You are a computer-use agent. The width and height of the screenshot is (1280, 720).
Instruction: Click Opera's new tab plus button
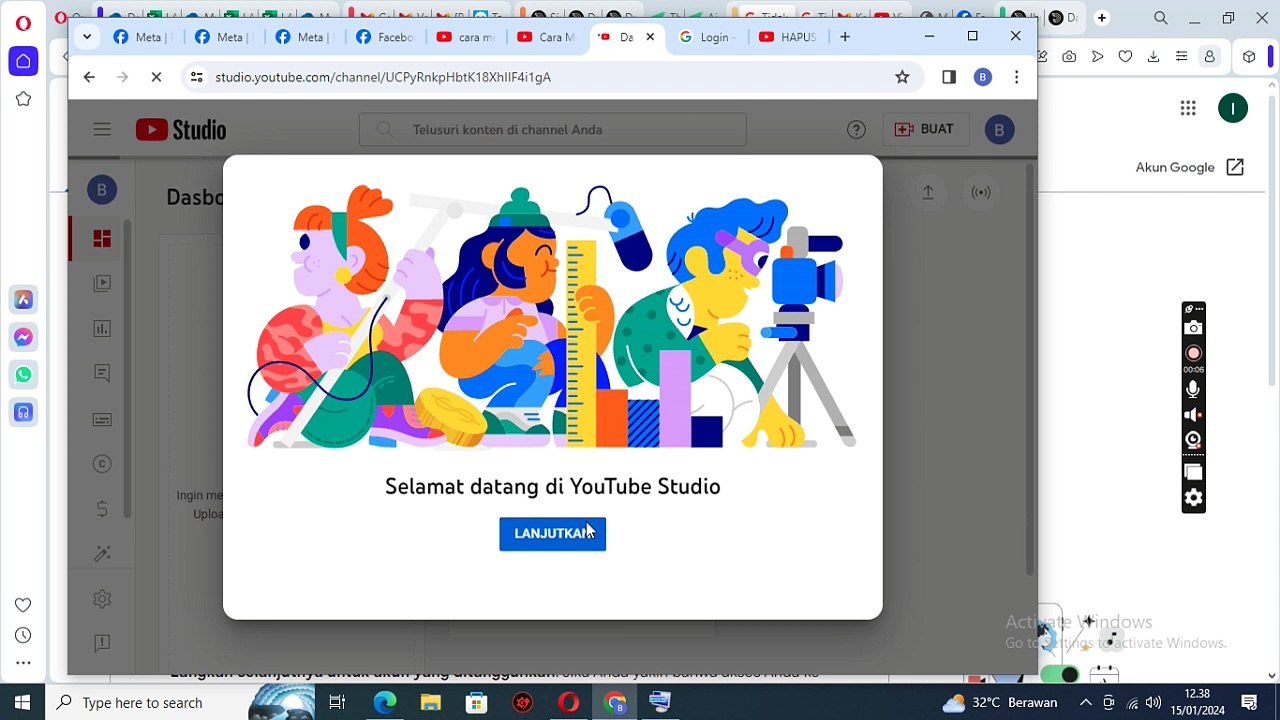[x=1101, y=18]
